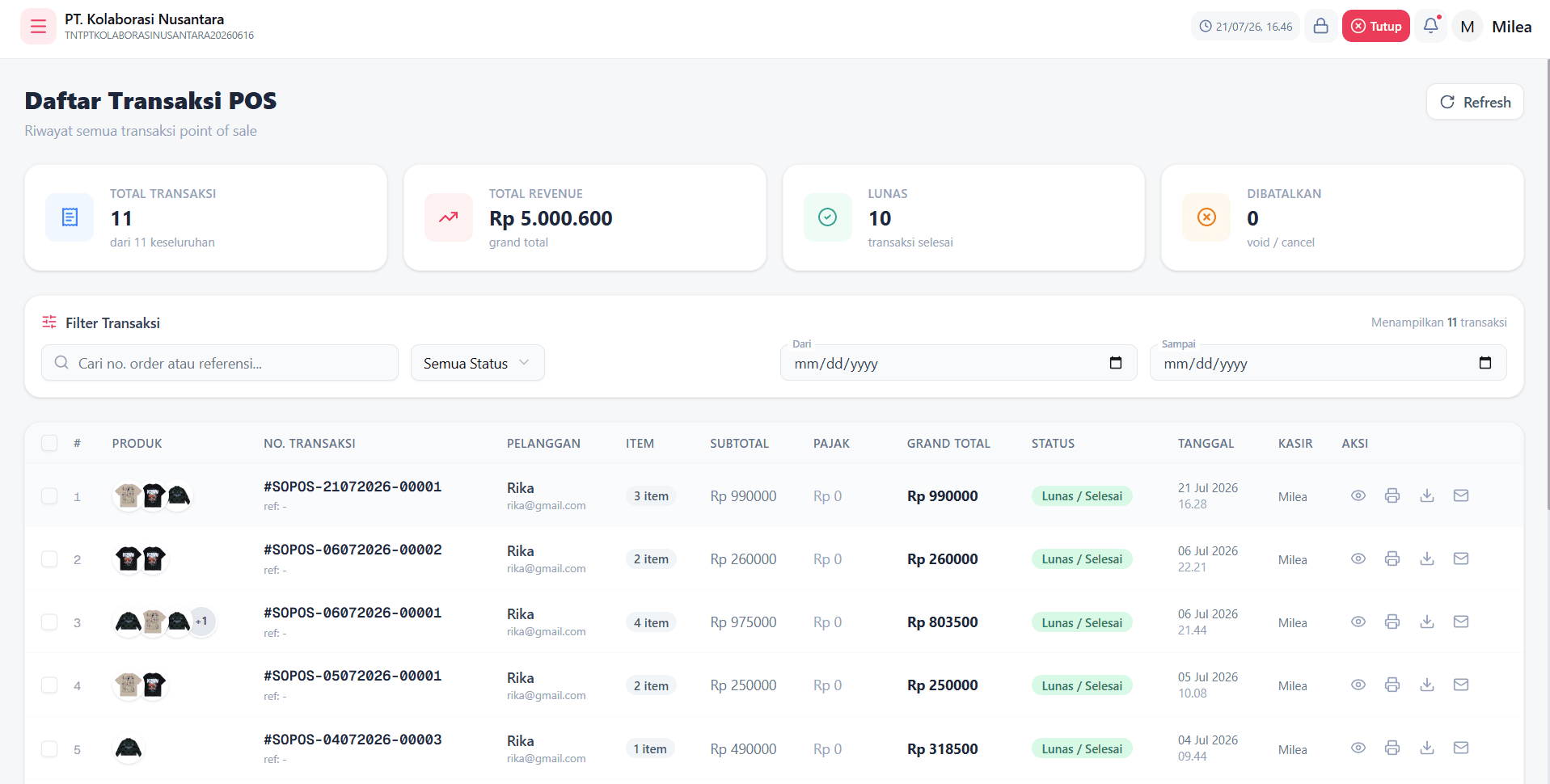Email receipt for SOPOS-05072026-00001
This screenshot has height=784, width=1550.
(1461, 685)
